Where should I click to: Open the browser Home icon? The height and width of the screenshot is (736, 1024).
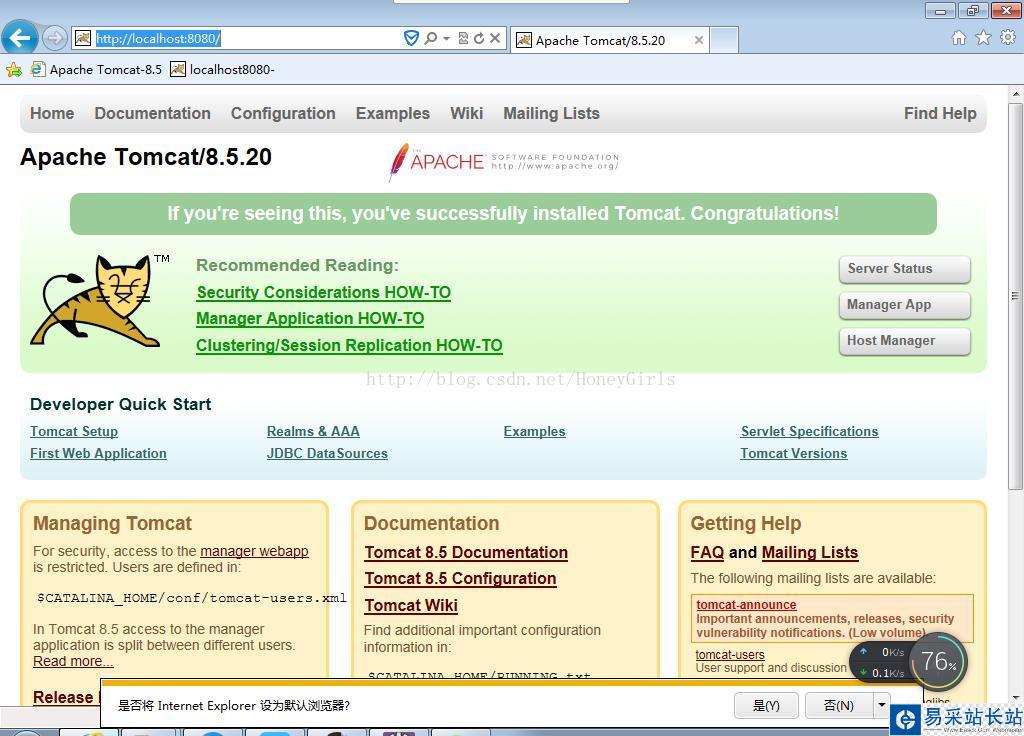tap(959, 38)
